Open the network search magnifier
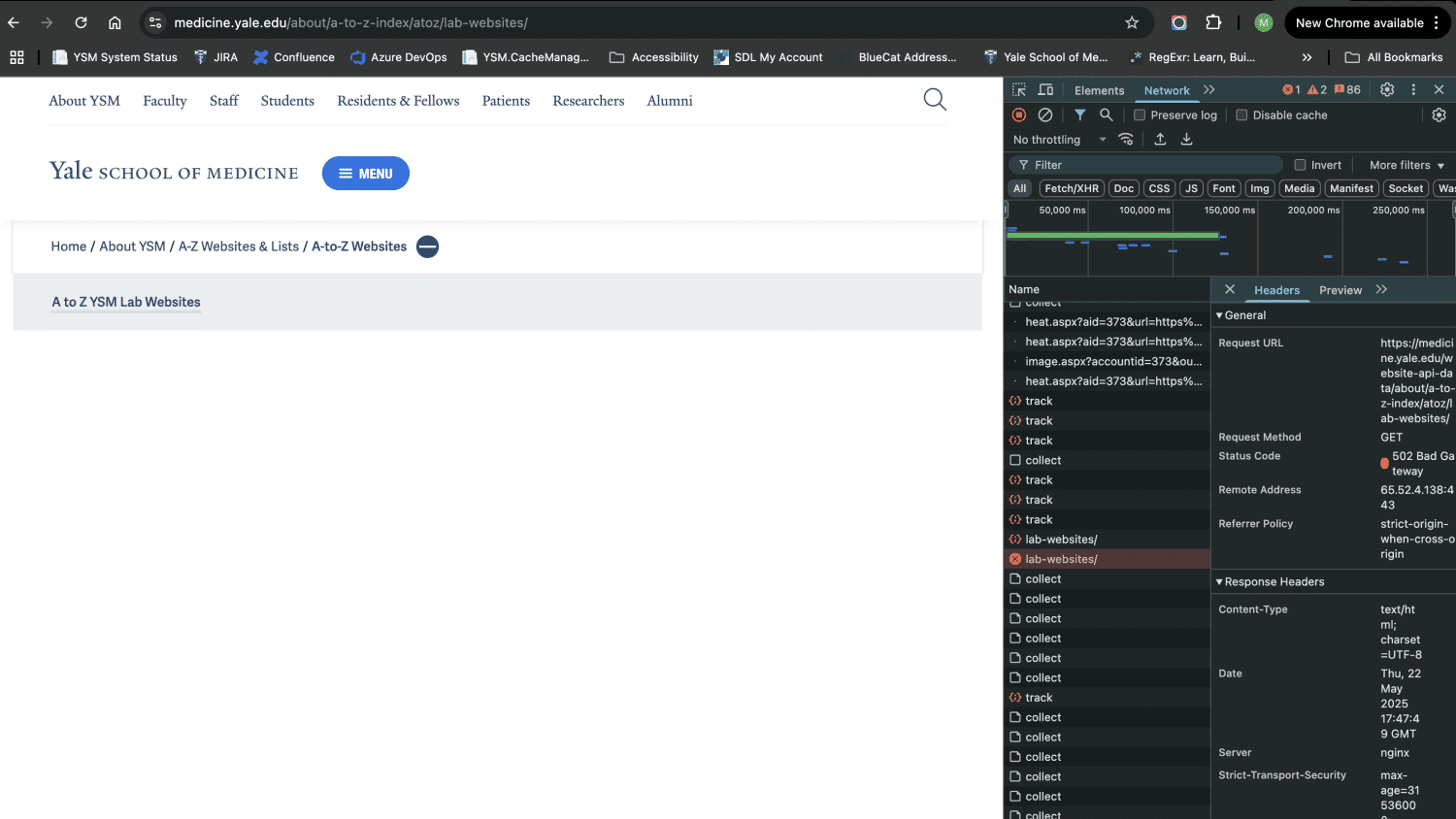Image resolution: width=1456 pixels, height=819 pixels. pyautogui.click(x=1106, y=115)
